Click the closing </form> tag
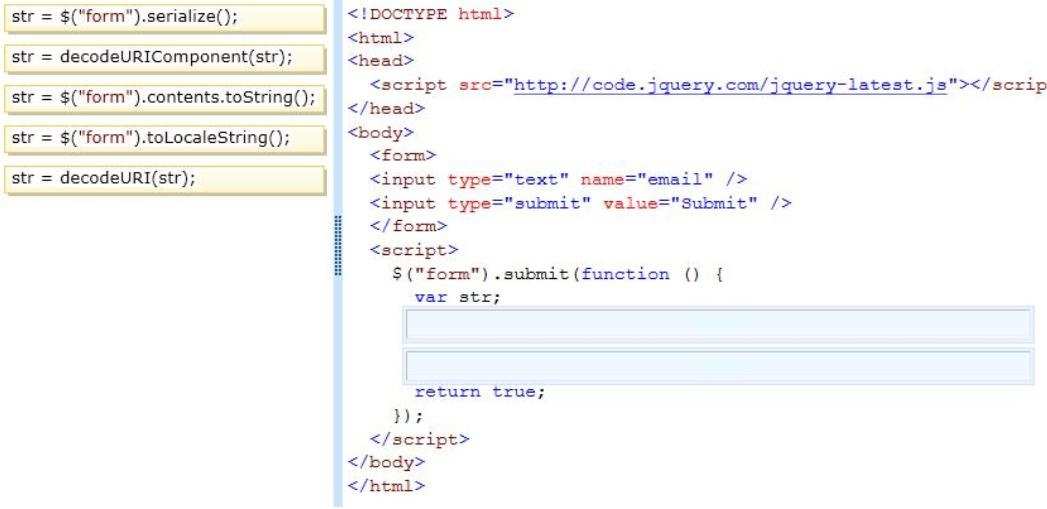This screenshot has width=1047, height=509. pyautogui.click(x=409, y=226)
